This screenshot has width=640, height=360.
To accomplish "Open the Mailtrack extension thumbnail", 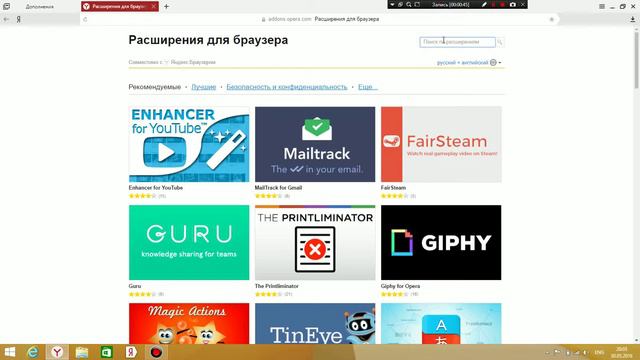I will (315, 144).
